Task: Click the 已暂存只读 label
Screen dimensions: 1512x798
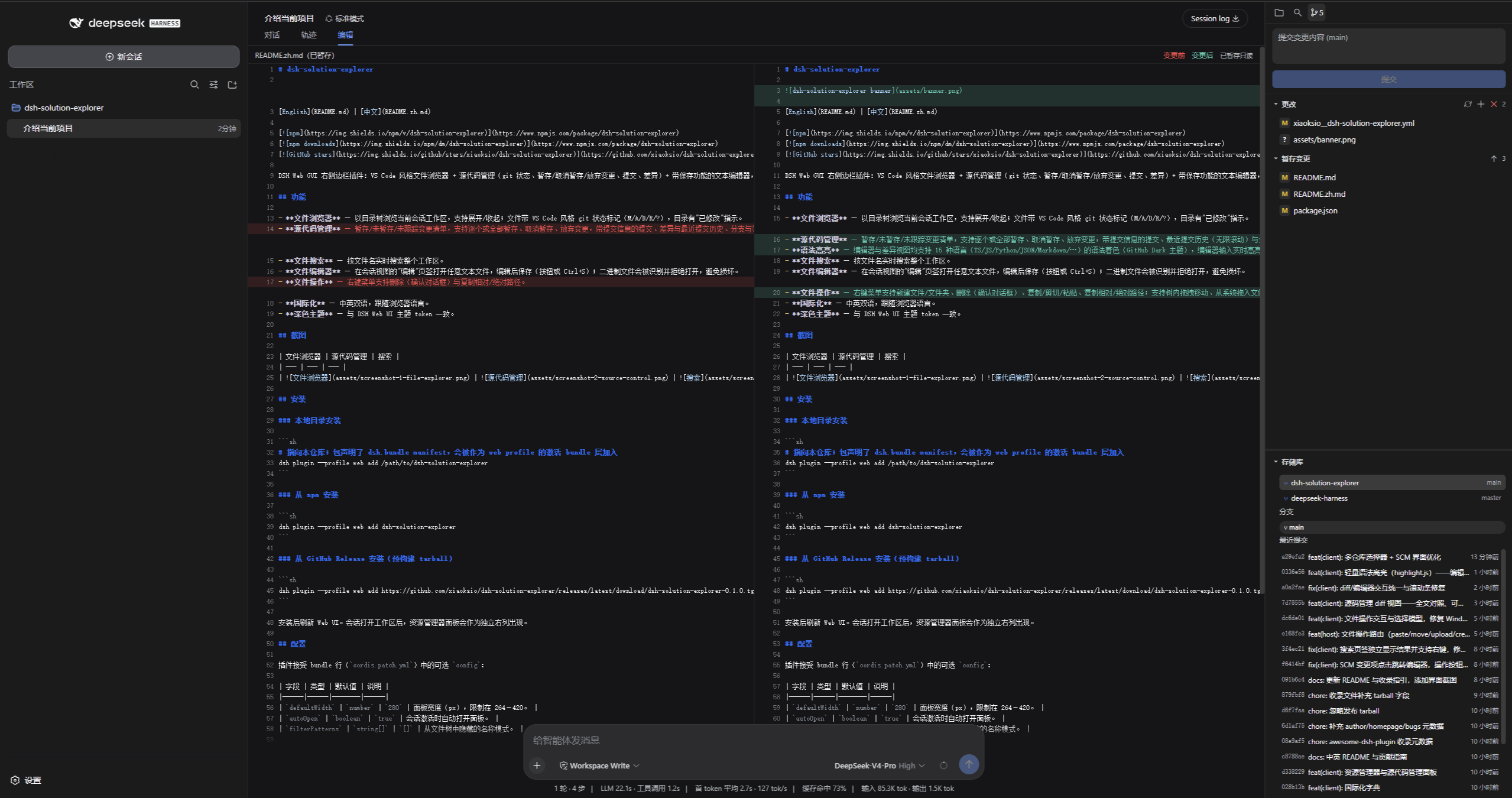Action: pyautogui.click(x=1237, y=56)
